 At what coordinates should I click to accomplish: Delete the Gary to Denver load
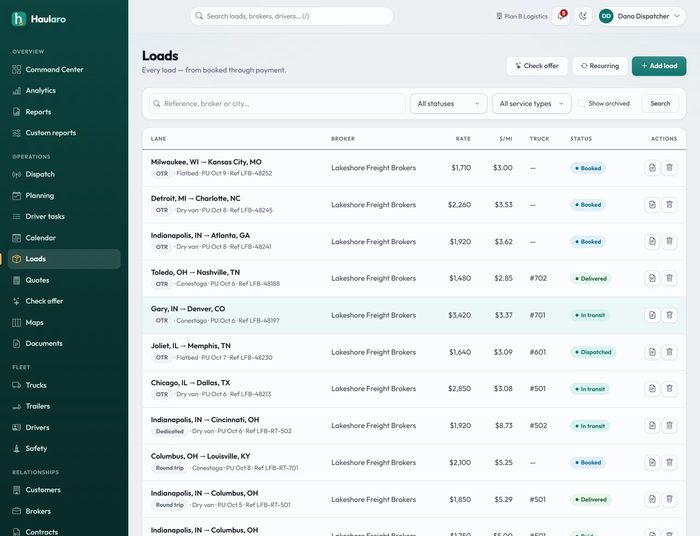[669, 315]
